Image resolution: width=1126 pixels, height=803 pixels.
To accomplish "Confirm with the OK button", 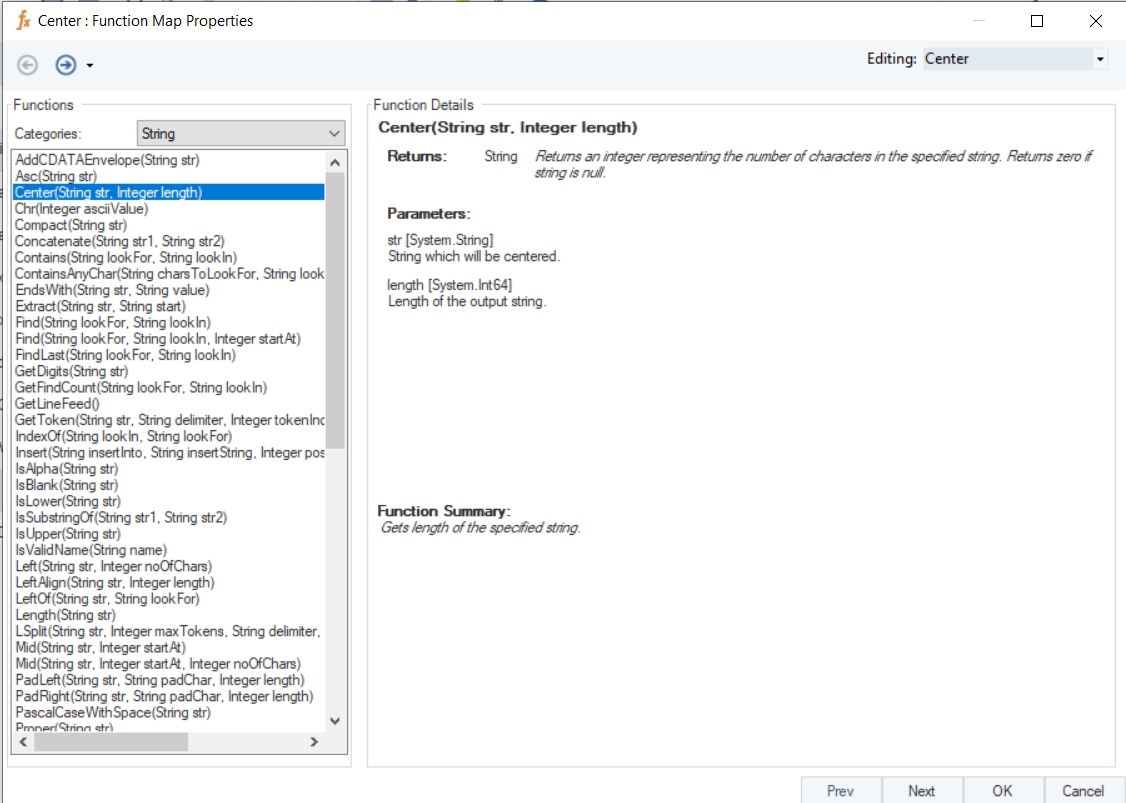I will [1002, 790].
